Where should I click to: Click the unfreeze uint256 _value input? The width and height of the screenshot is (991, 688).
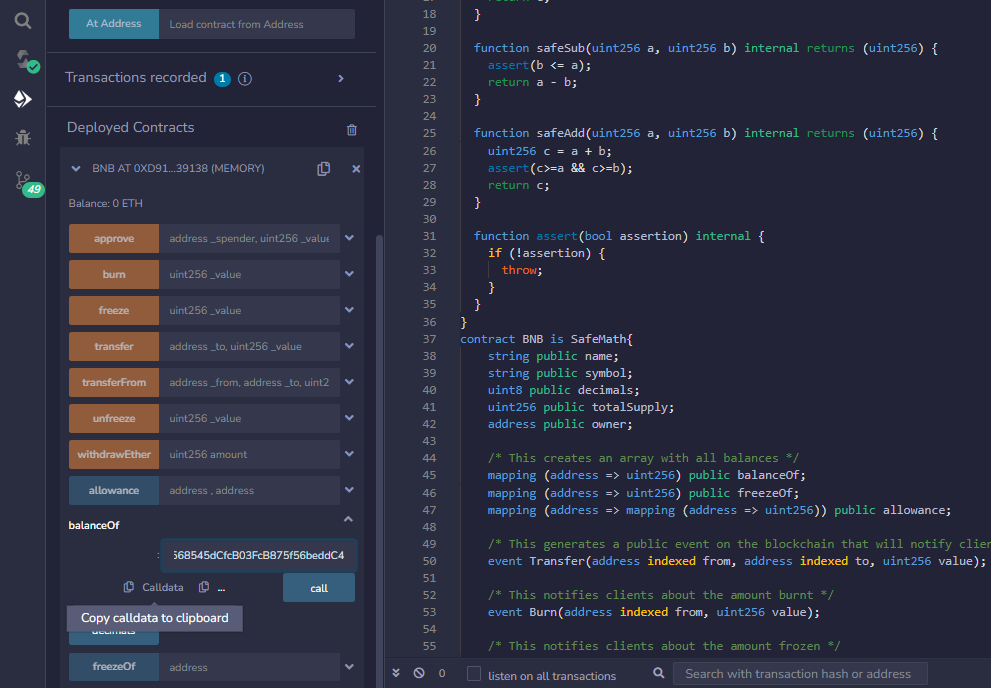[250, 419]
